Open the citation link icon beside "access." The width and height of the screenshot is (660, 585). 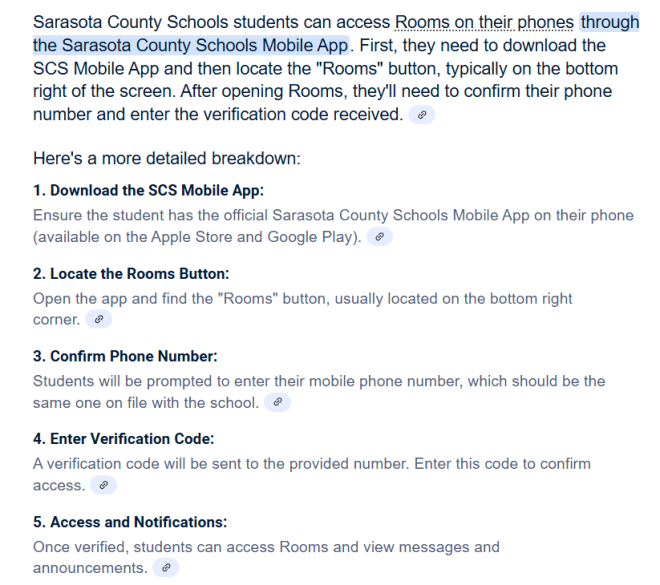(x=103, y=485)
